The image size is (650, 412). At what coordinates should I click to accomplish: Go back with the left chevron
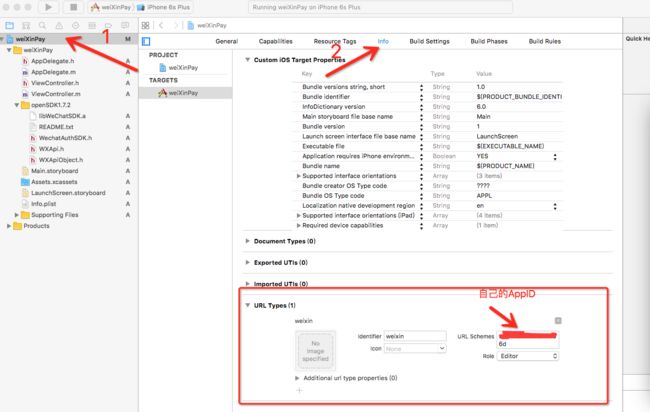pos(161,25)
